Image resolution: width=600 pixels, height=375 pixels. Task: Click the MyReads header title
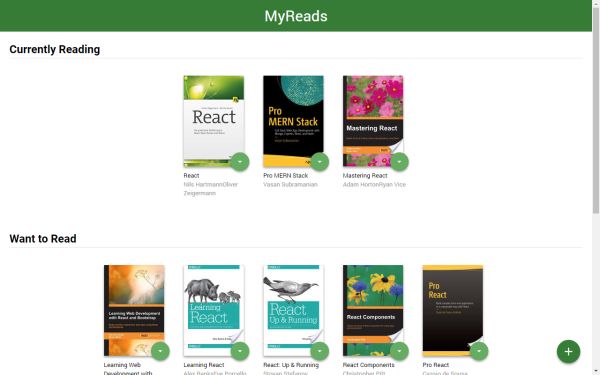tap(296, 16)
